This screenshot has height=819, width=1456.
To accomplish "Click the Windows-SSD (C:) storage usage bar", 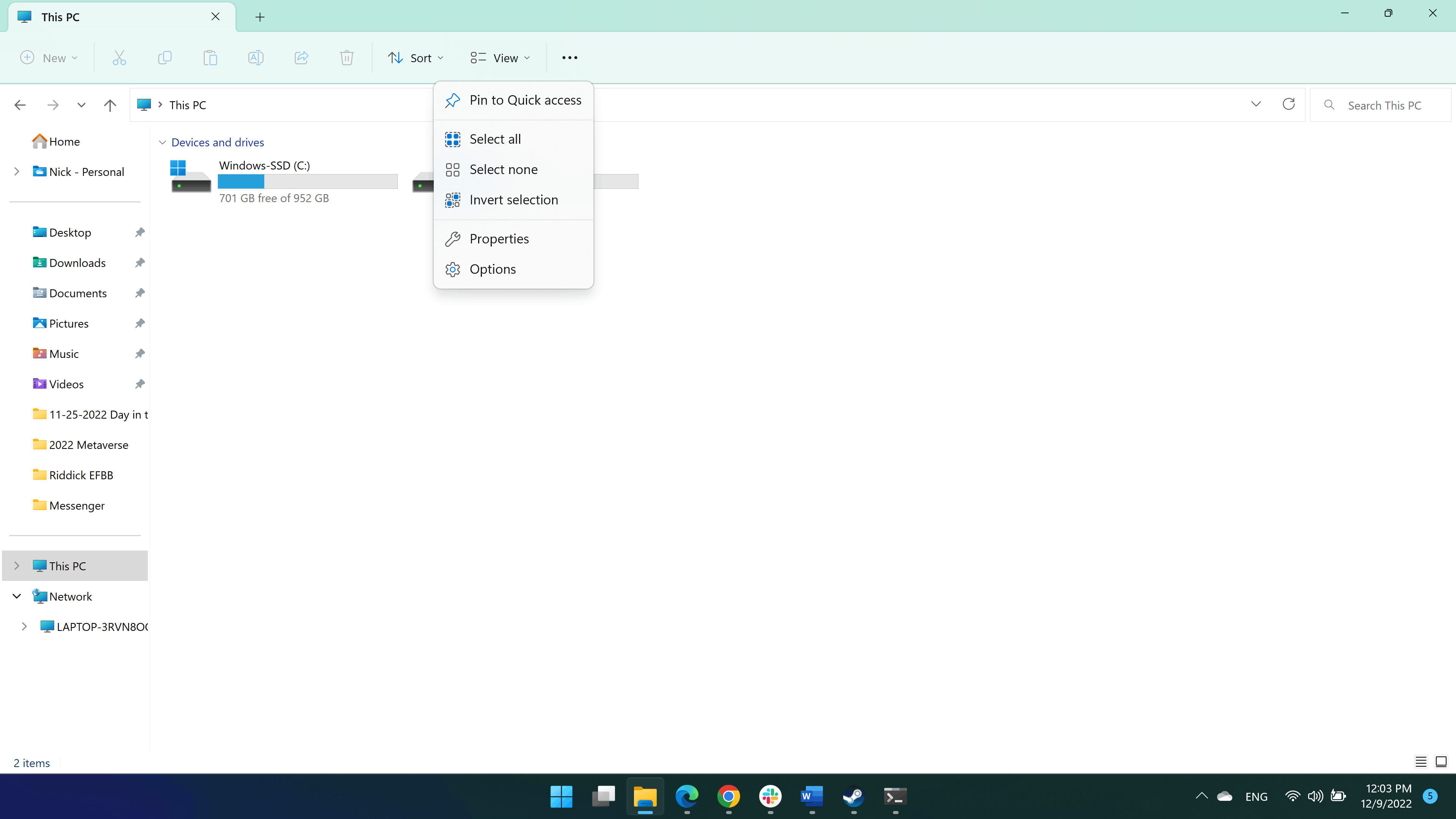I will coord(308,182).
